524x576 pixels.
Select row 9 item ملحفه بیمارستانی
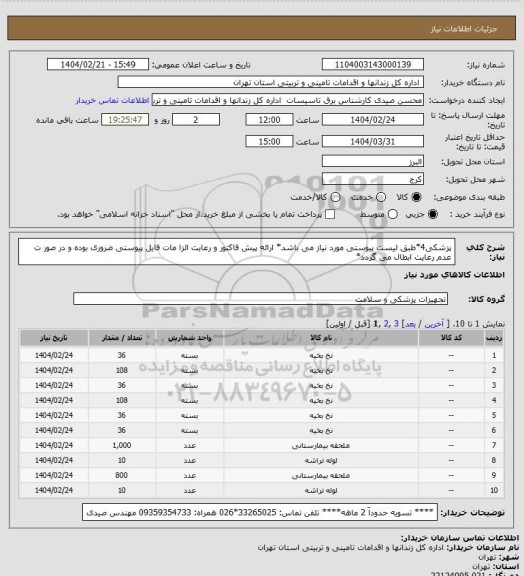(321, 476)
